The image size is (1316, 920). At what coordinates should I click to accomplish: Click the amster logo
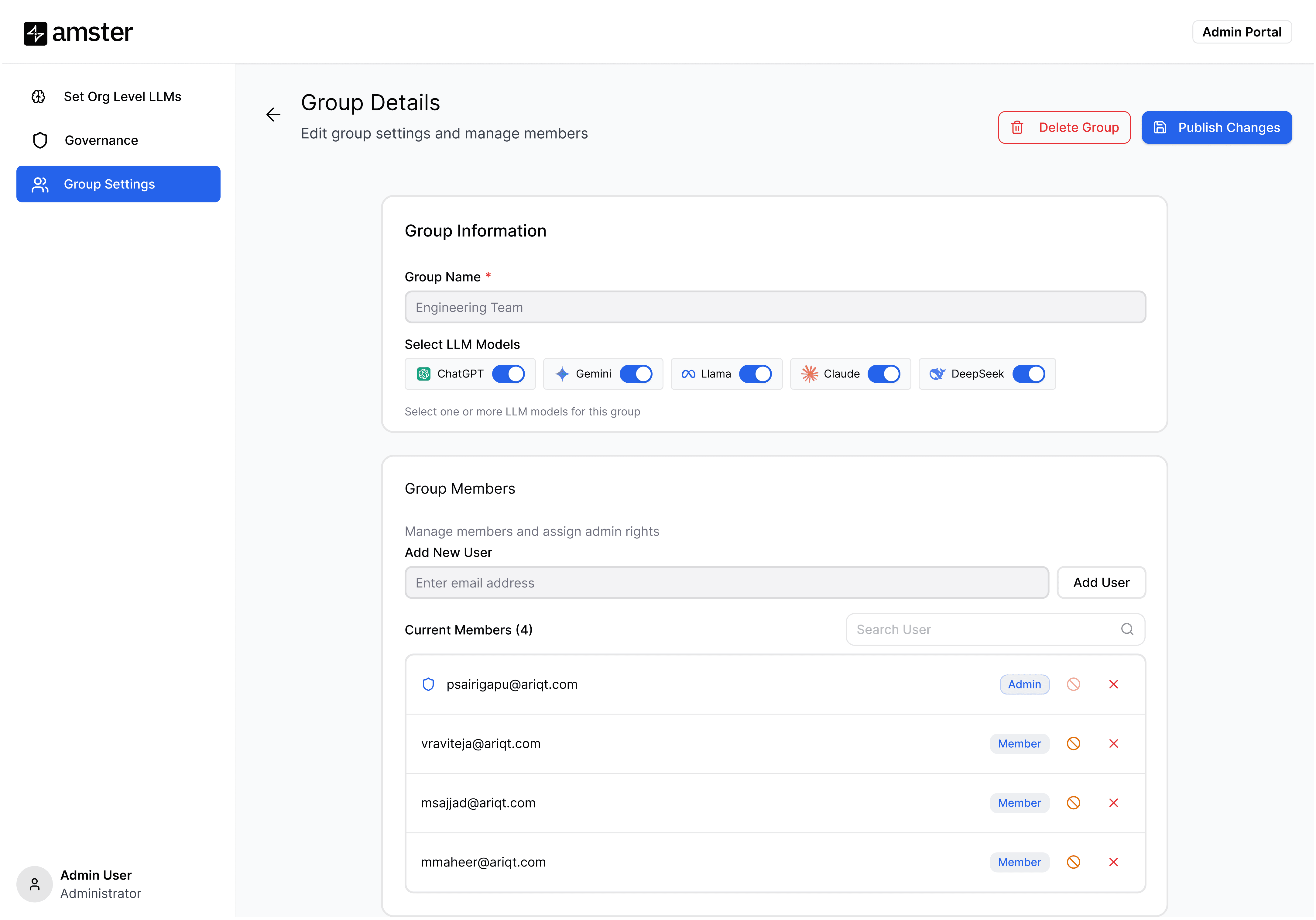[x=78, y=33]
